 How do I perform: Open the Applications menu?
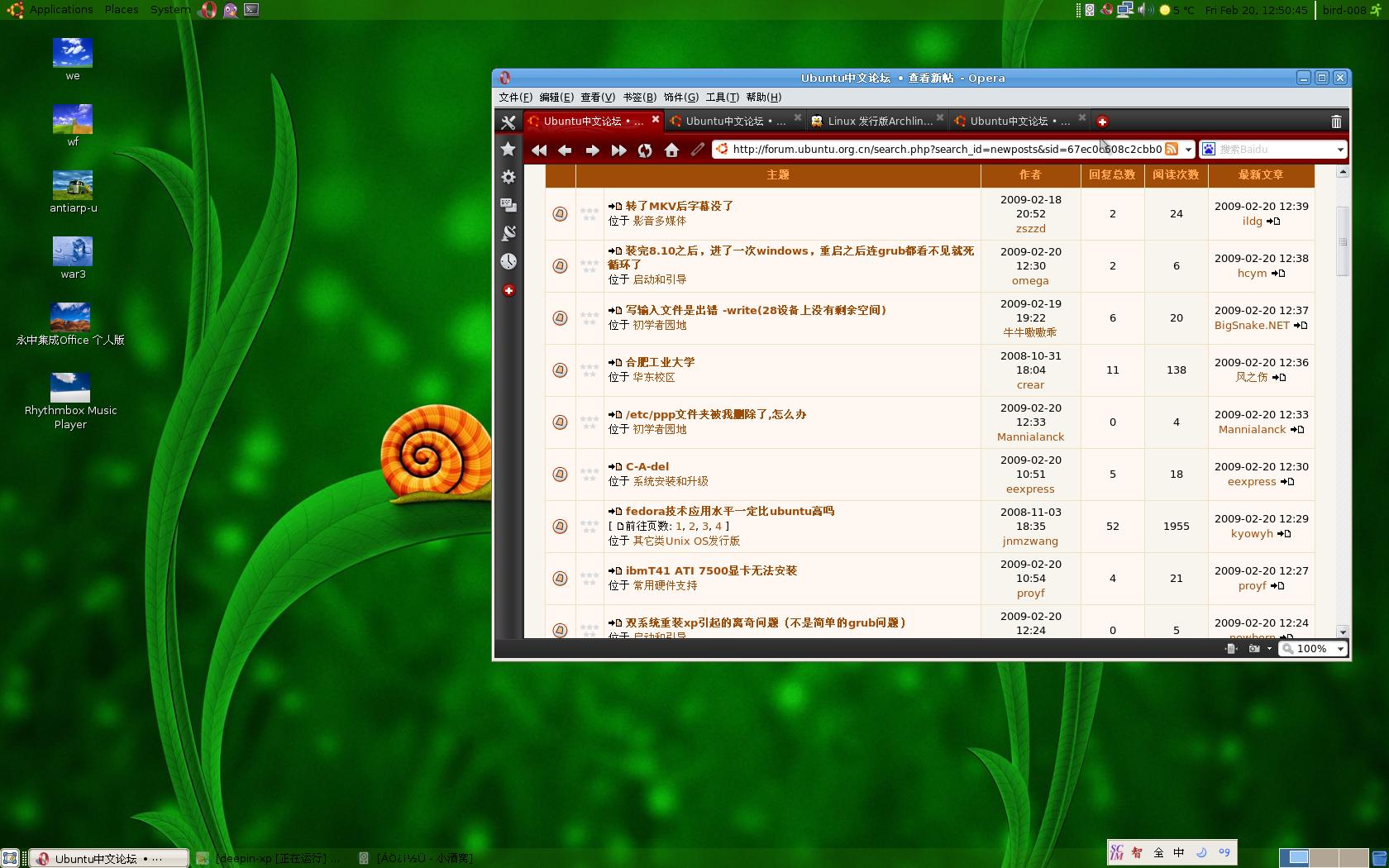[x=61, y=10]
